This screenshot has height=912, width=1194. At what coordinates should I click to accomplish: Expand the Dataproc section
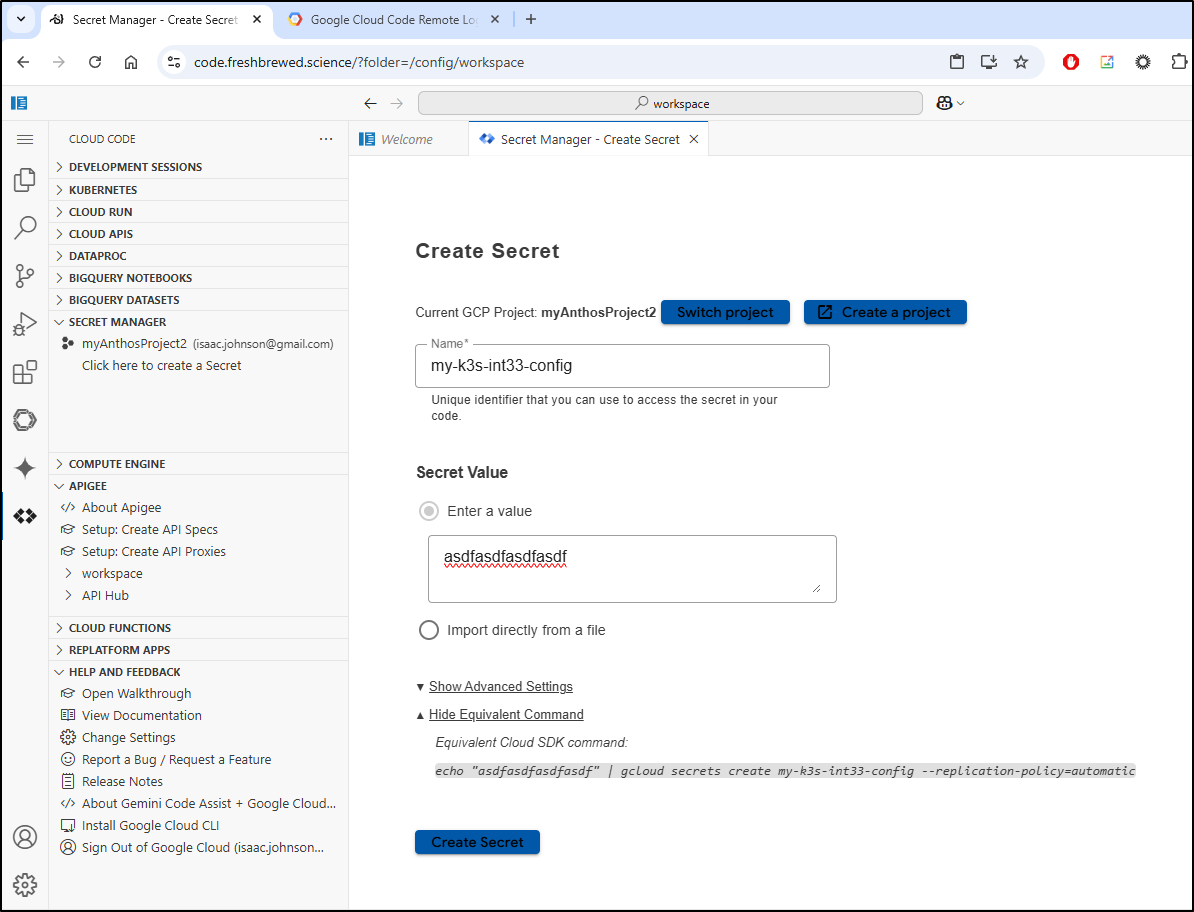pos(199,256)
